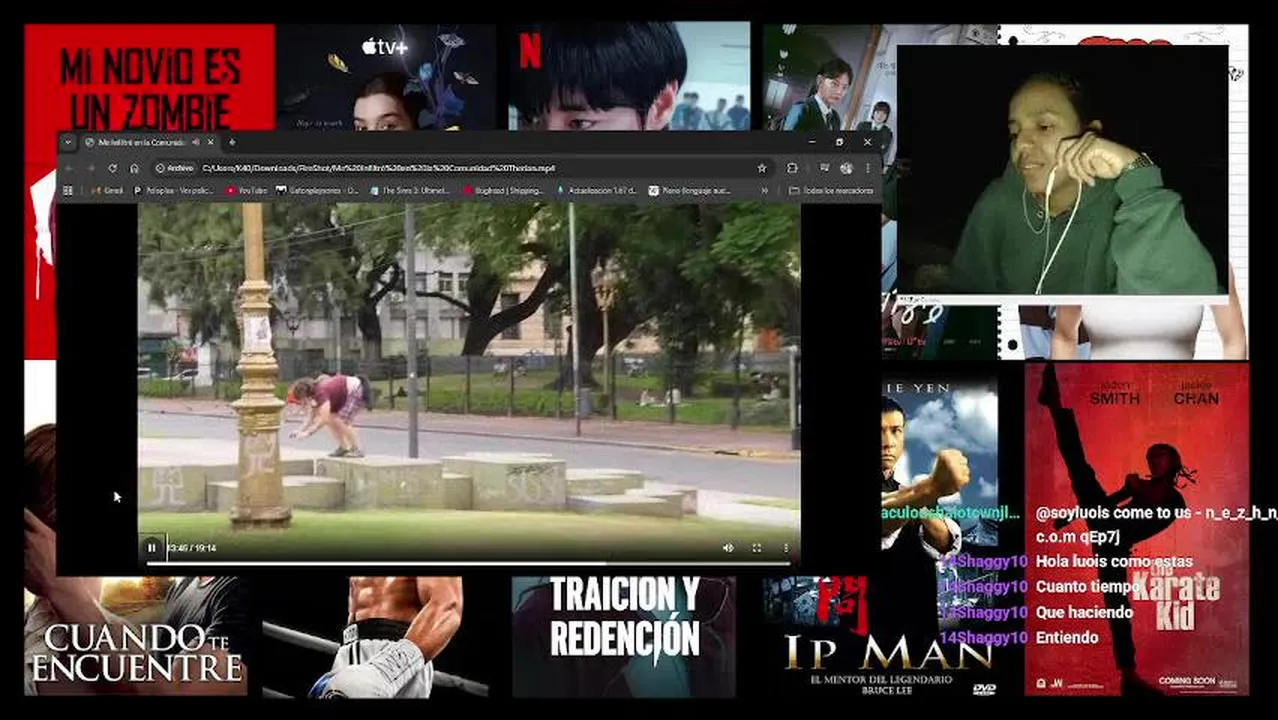Image resolution: width=1278 pixels, height=720 pixels.
Task: Mute the tab using its speaker icon
Action: pos(196,143)
